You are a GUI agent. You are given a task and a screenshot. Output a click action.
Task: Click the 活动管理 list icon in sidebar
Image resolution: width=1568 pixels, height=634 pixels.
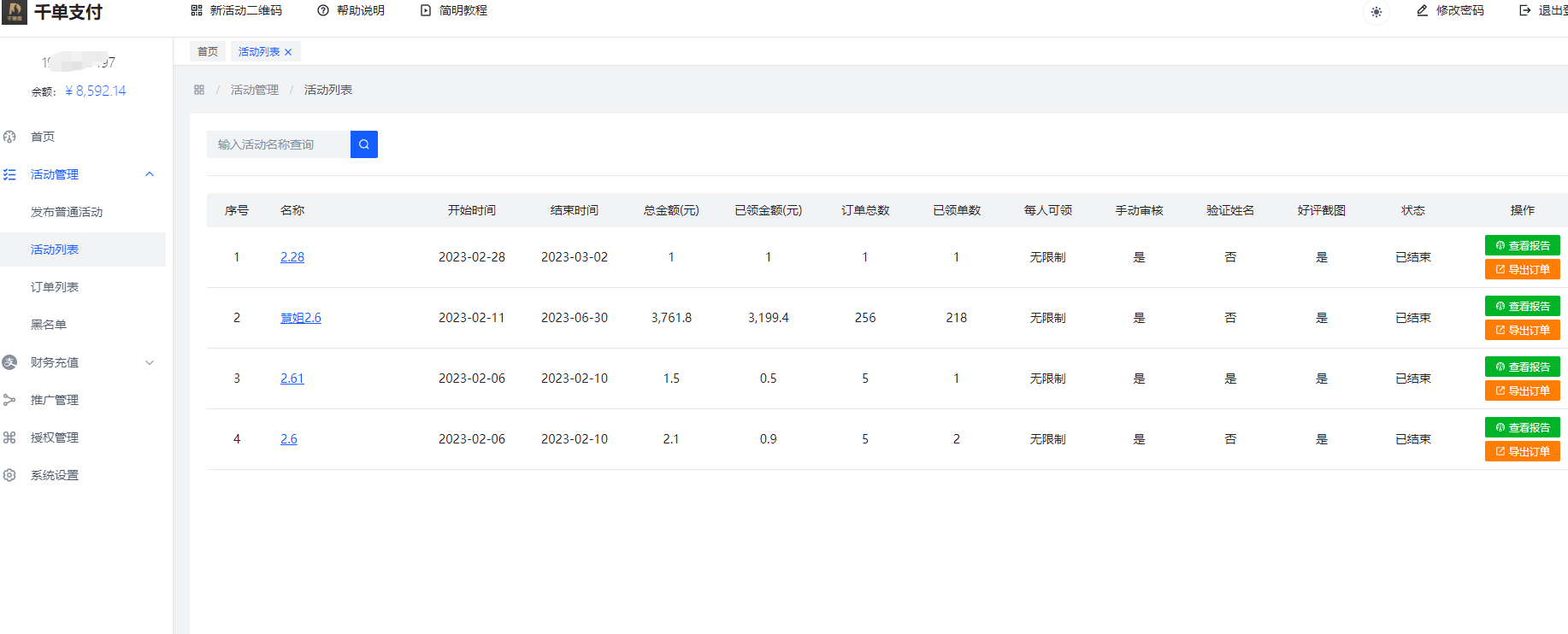tap(9, 174)
